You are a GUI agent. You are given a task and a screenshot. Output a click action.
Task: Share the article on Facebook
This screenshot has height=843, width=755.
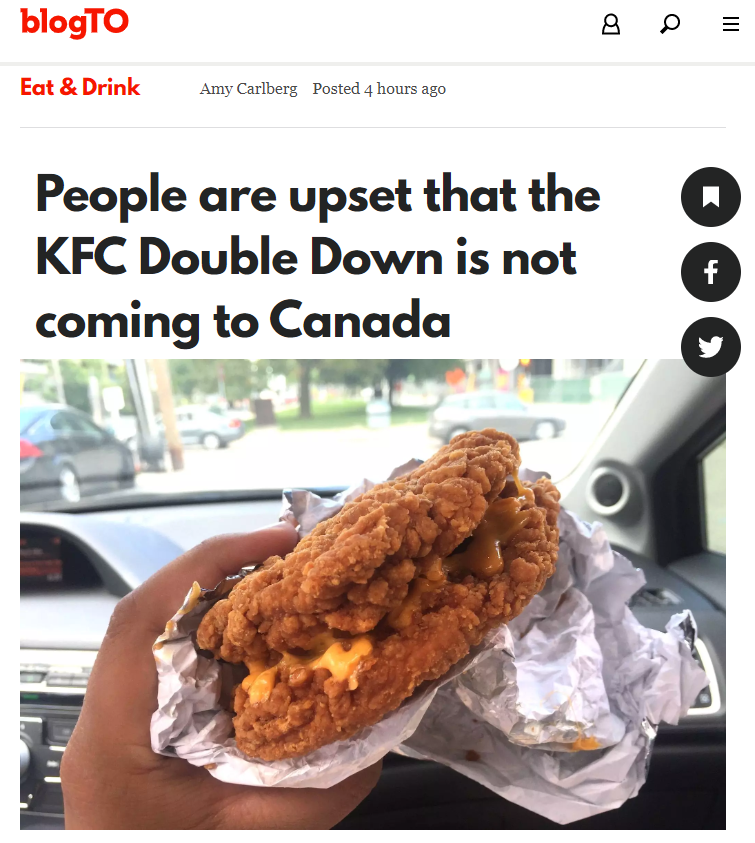710,272
